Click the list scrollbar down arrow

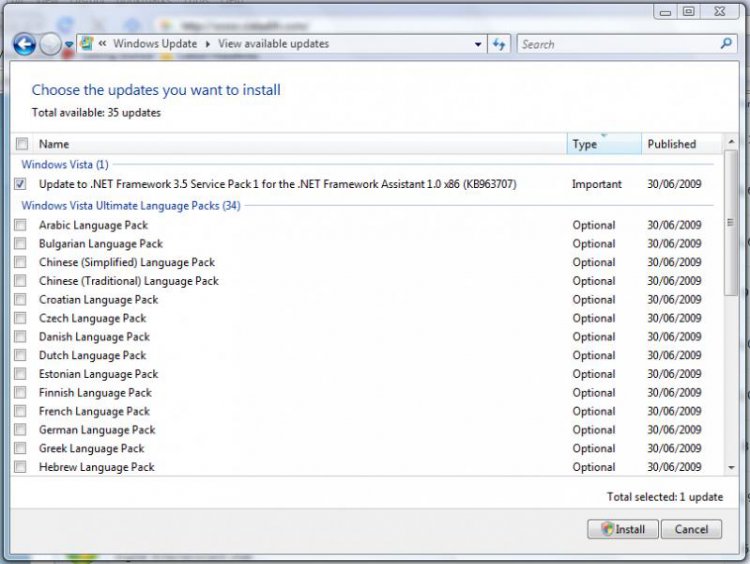coord(731,467)
